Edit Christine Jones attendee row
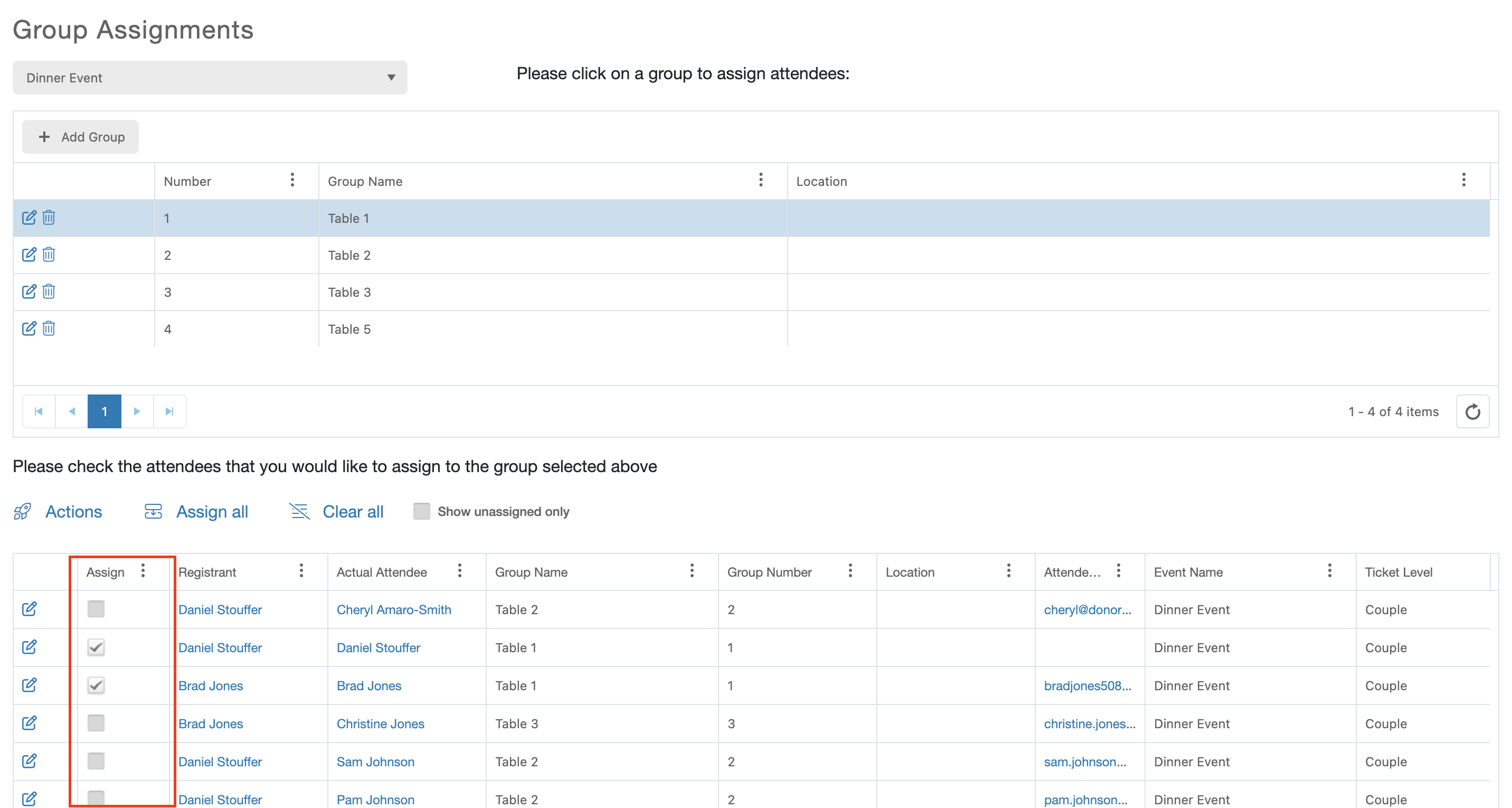Image resolution: width=1512 pixels, height=808 pixels. pyautogui.click(x=29, y=723)
